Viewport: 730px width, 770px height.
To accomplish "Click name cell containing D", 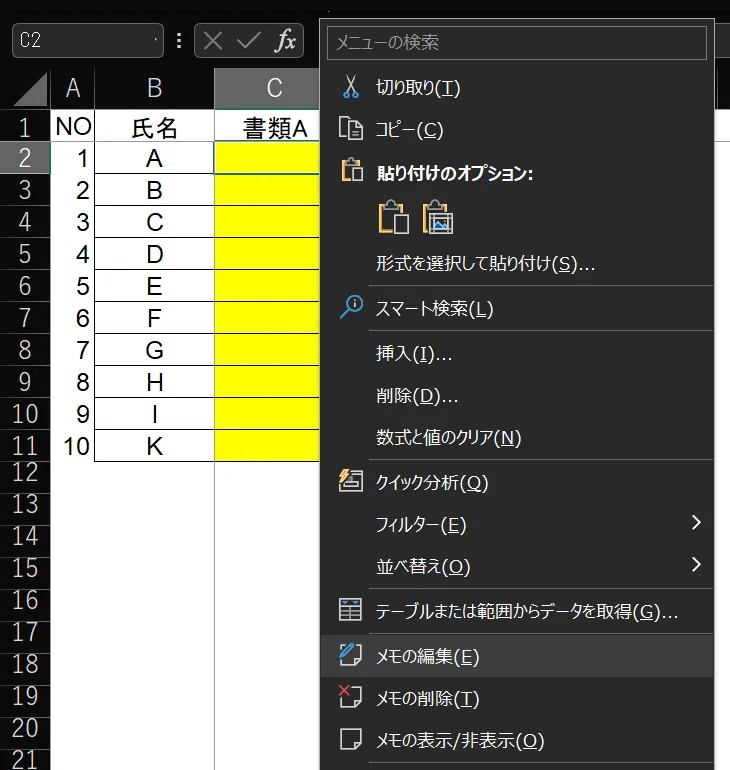I will [x=154, y=254].
